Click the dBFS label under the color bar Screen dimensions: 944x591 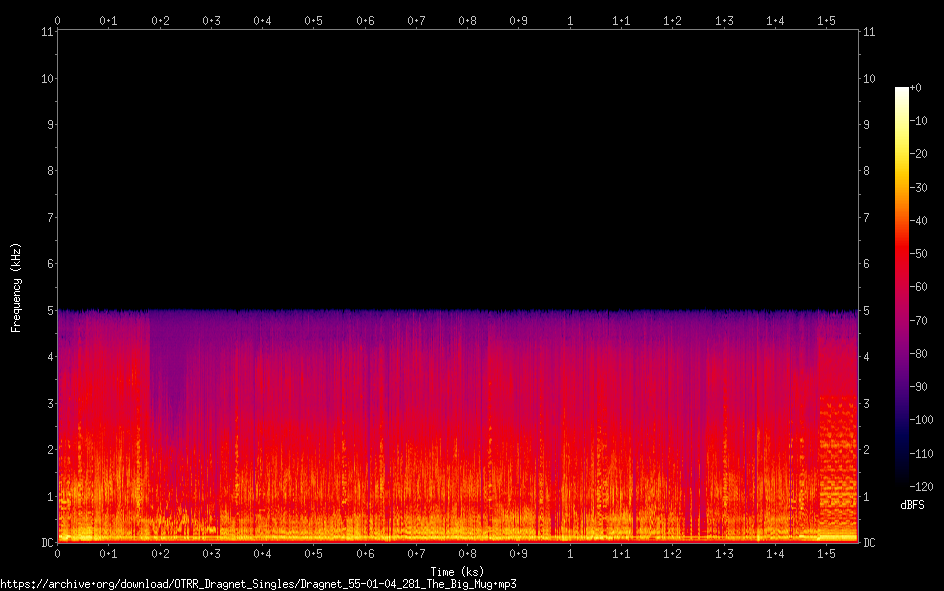(912, 505)
